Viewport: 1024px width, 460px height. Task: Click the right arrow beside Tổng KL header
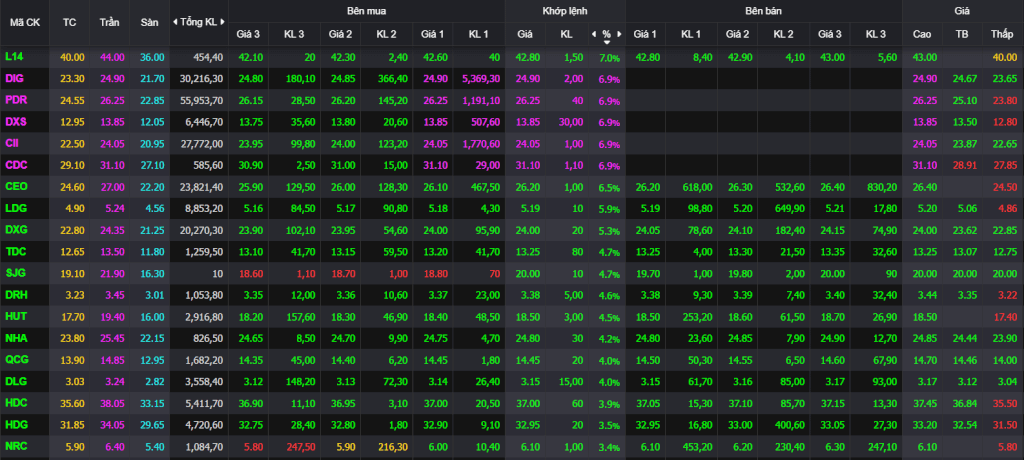tap(223, 22)
